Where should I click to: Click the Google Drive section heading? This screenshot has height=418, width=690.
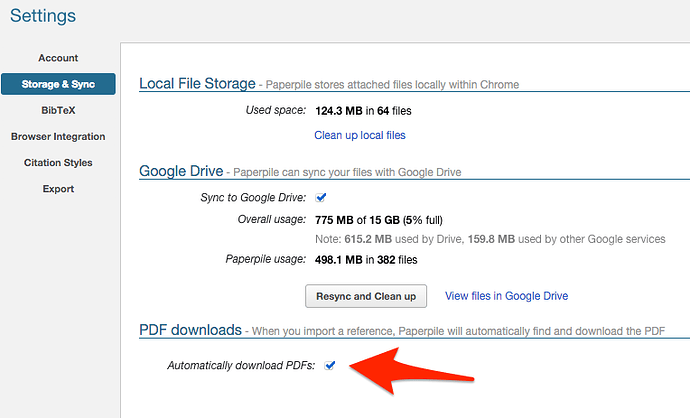[x=181, y=171]
